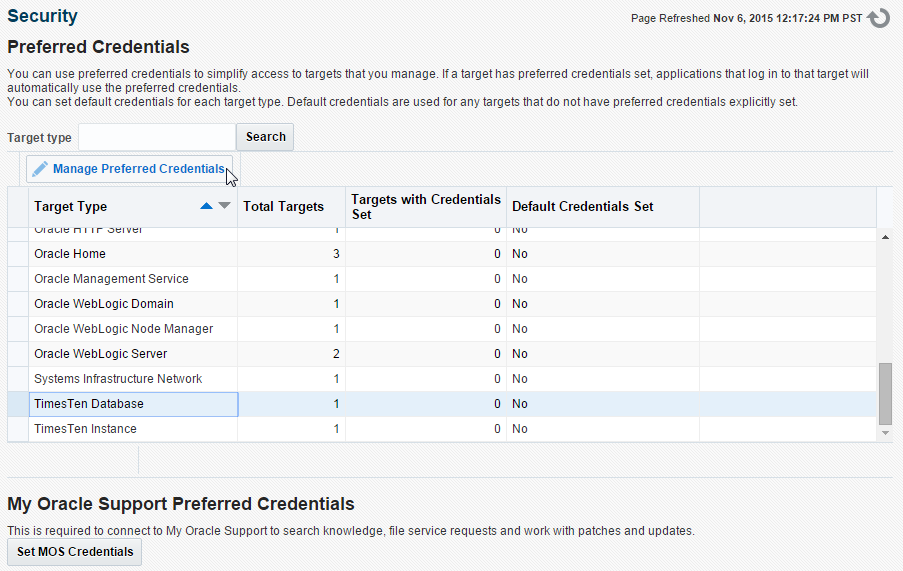903x571 pixels.
Task: Click the pencil icon for Manage Preferred Credentials
Action: click(40, 169)
